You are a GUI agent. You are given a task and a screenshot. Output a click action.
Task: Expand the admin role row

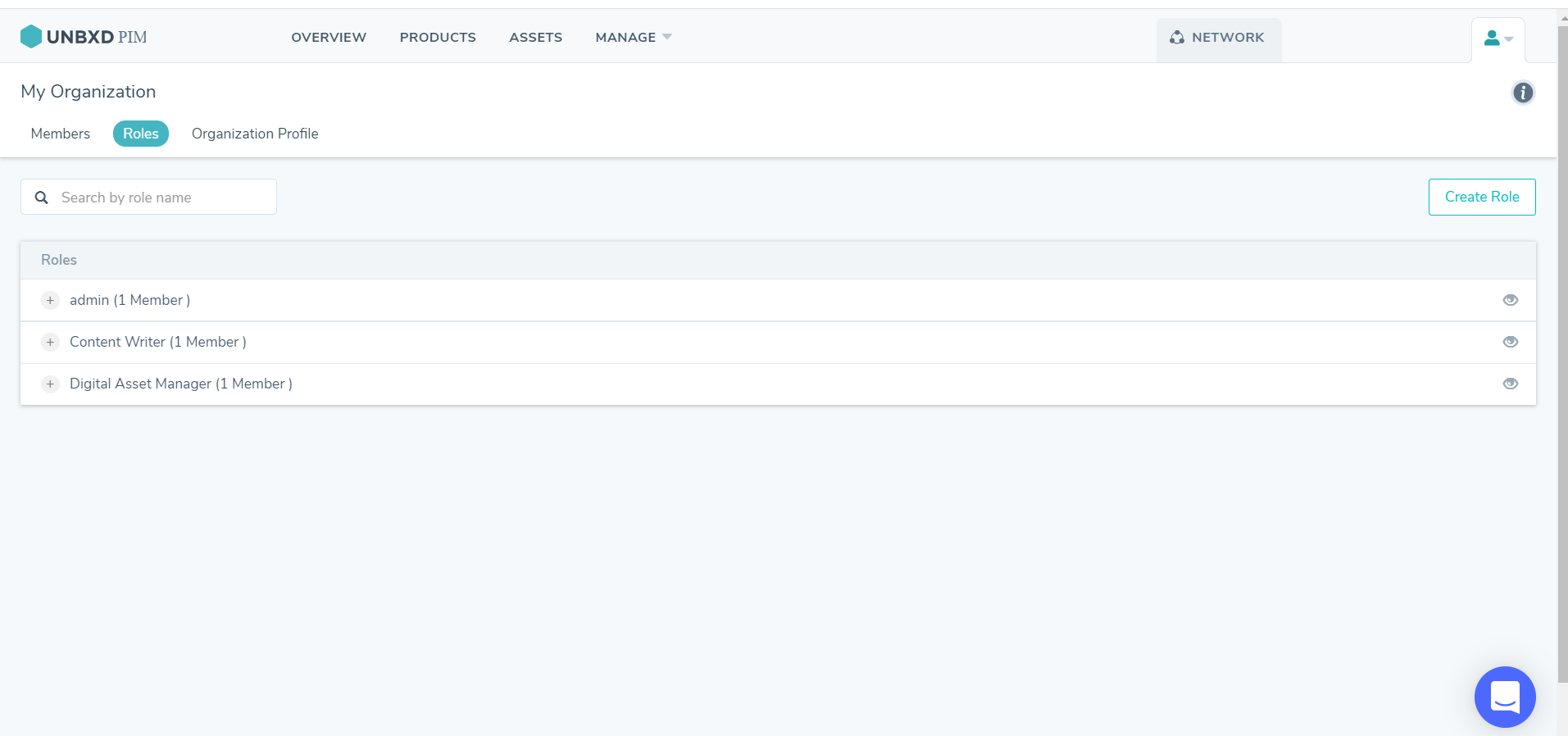coord(50,301)
